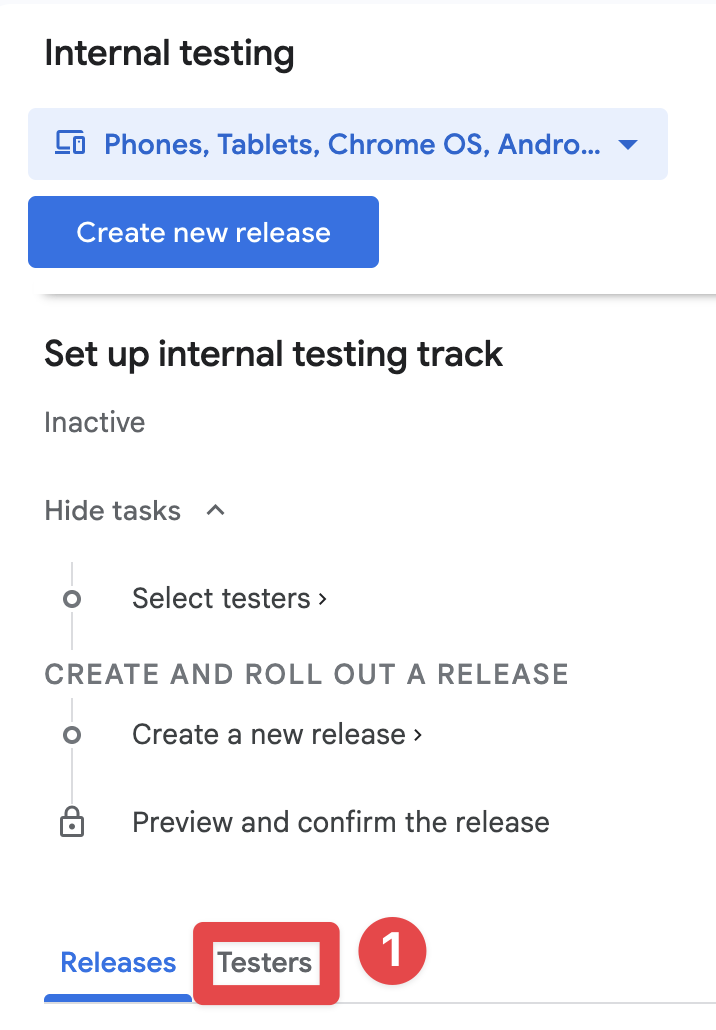Screen dimensions: 716x1030
Task: Click the dropdown arrow on the device selector
Action: coord(627,144)
